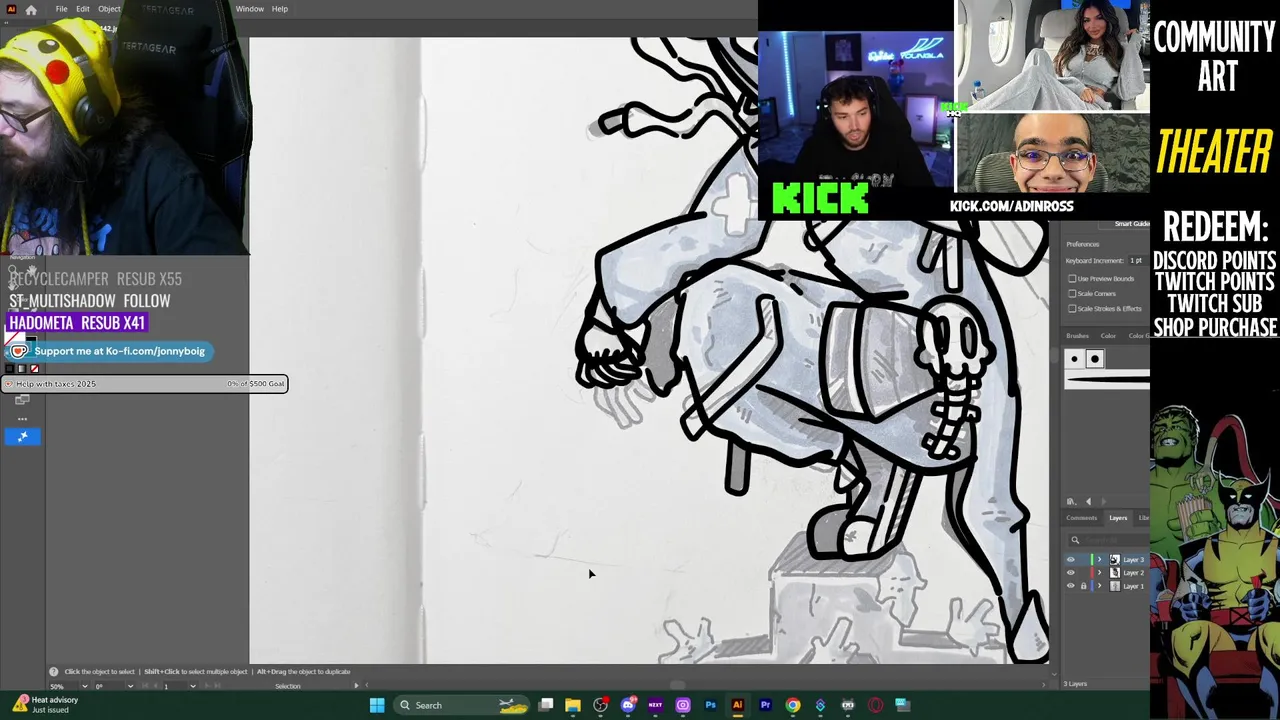Switch to the Brushes panel tab

1077,336
